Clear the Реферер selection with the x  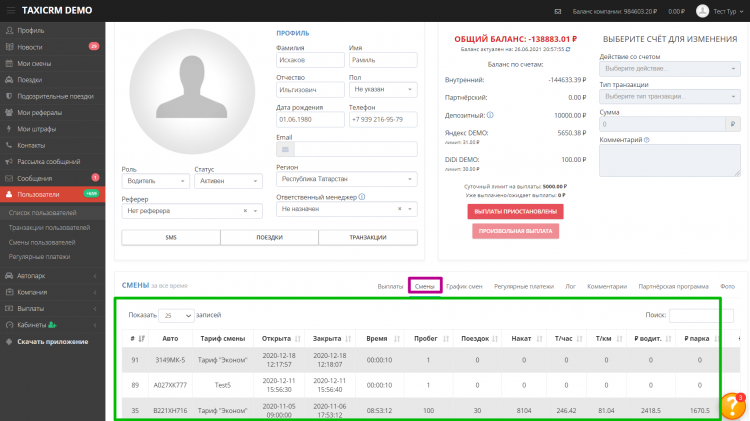tap(246, 211)
